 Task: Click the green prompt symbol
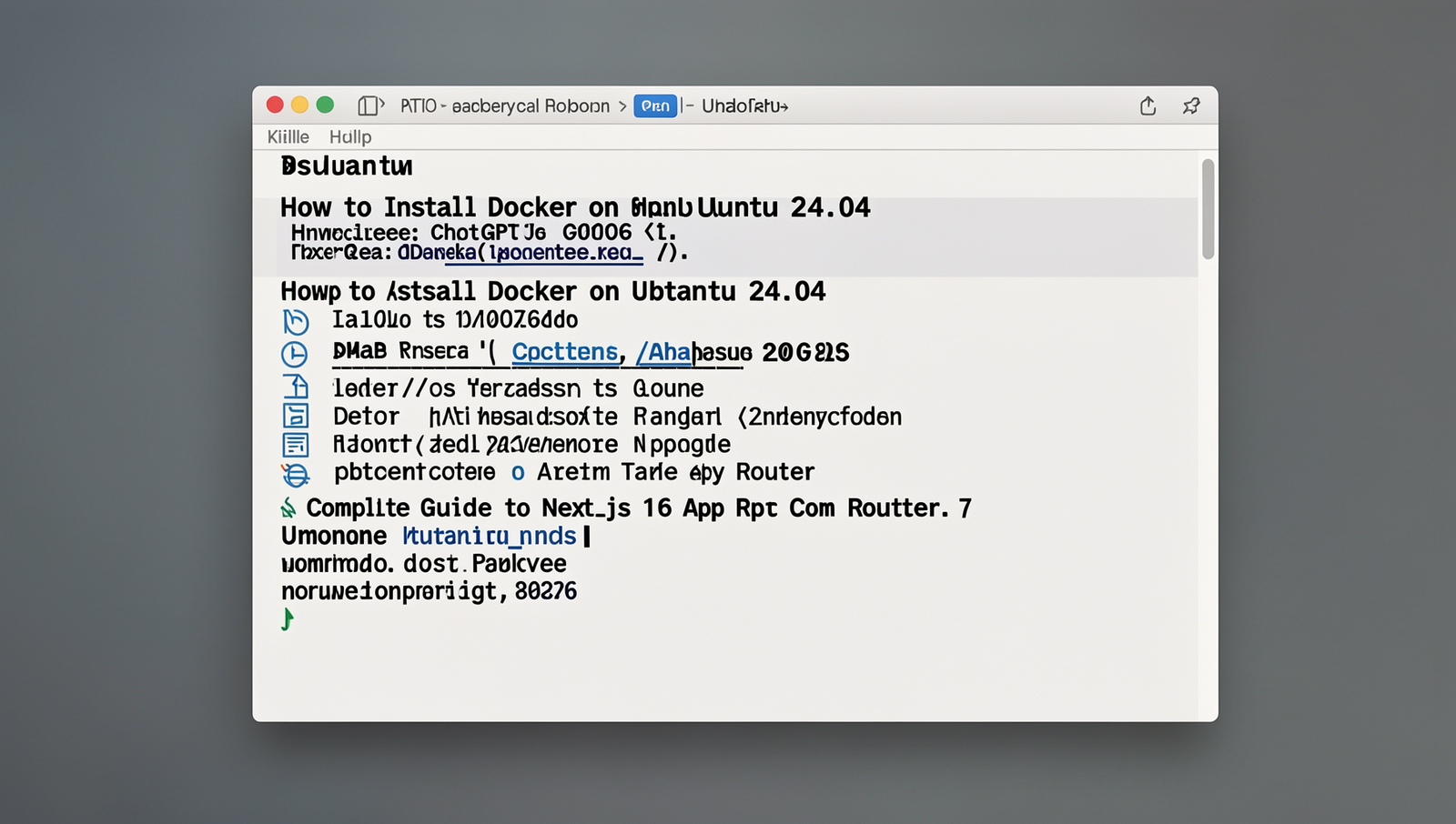pyautogui.click(x=288, y=619)
